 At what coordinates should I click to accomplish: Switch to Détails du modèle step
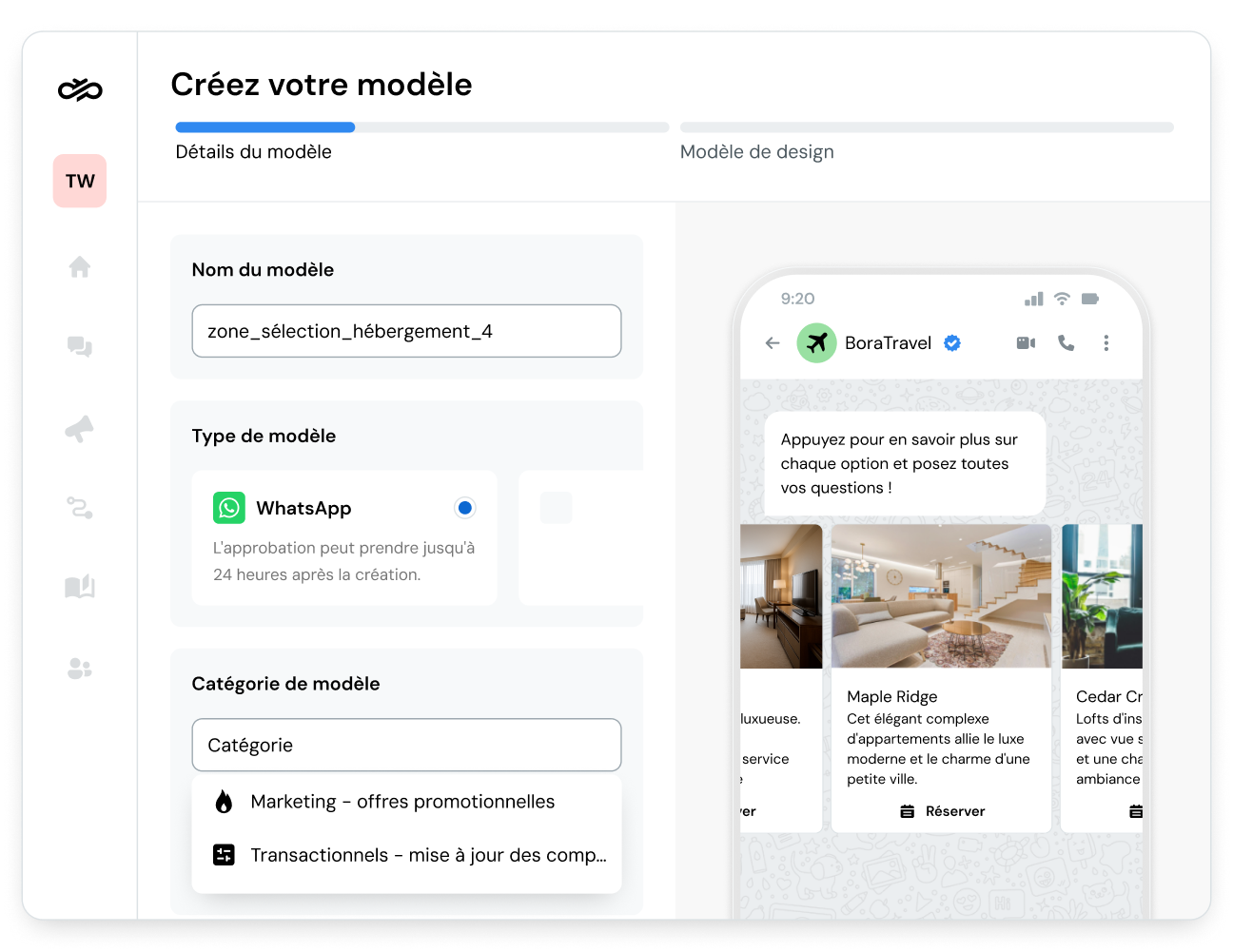pos(254,152)
